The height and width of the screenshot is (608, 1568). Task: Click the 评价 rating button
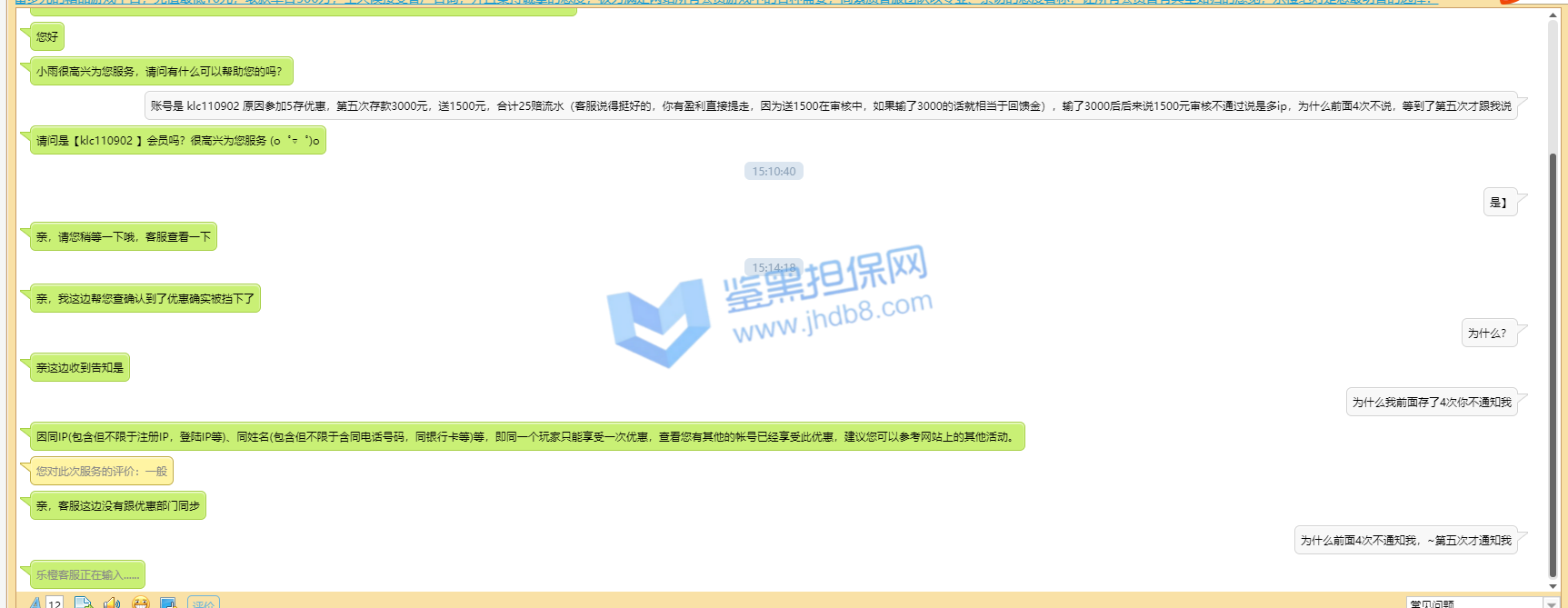(203, 603)
